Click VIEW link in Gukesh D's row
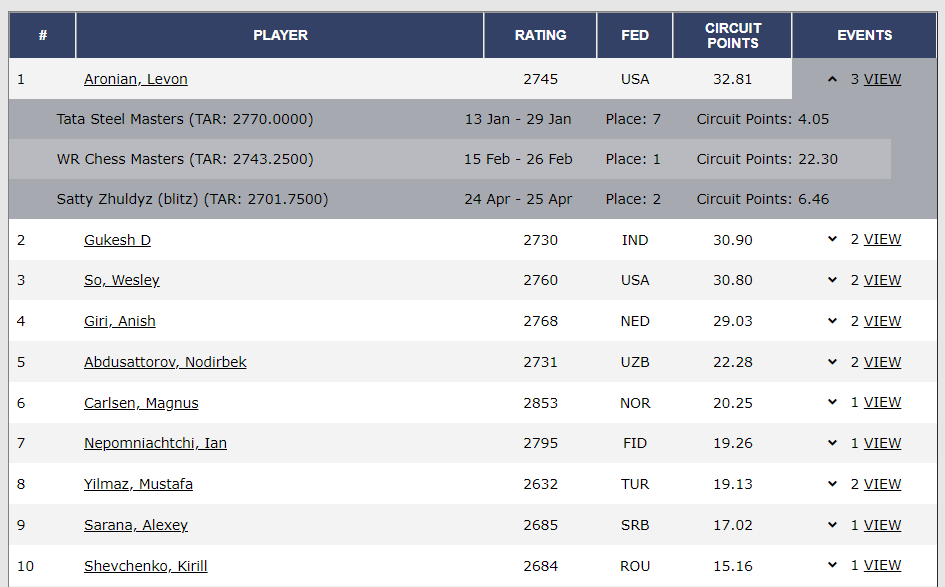The width and height of the screenshot is (945, 587). click(882, 239)
